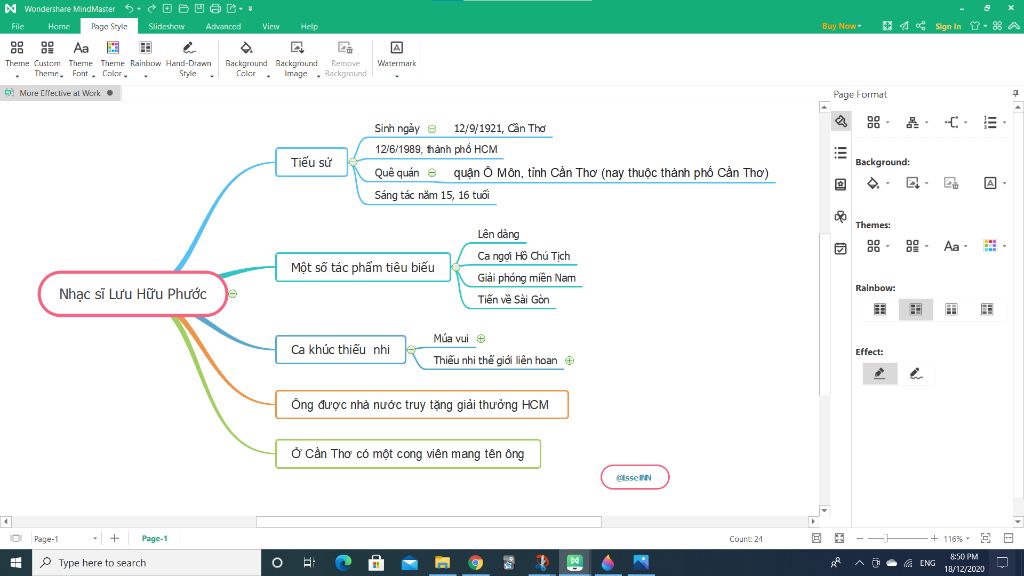The height and width of the screenshot is (576, 1024).
Task: Open the theme color dropdown under Themes
Action: 994,246
